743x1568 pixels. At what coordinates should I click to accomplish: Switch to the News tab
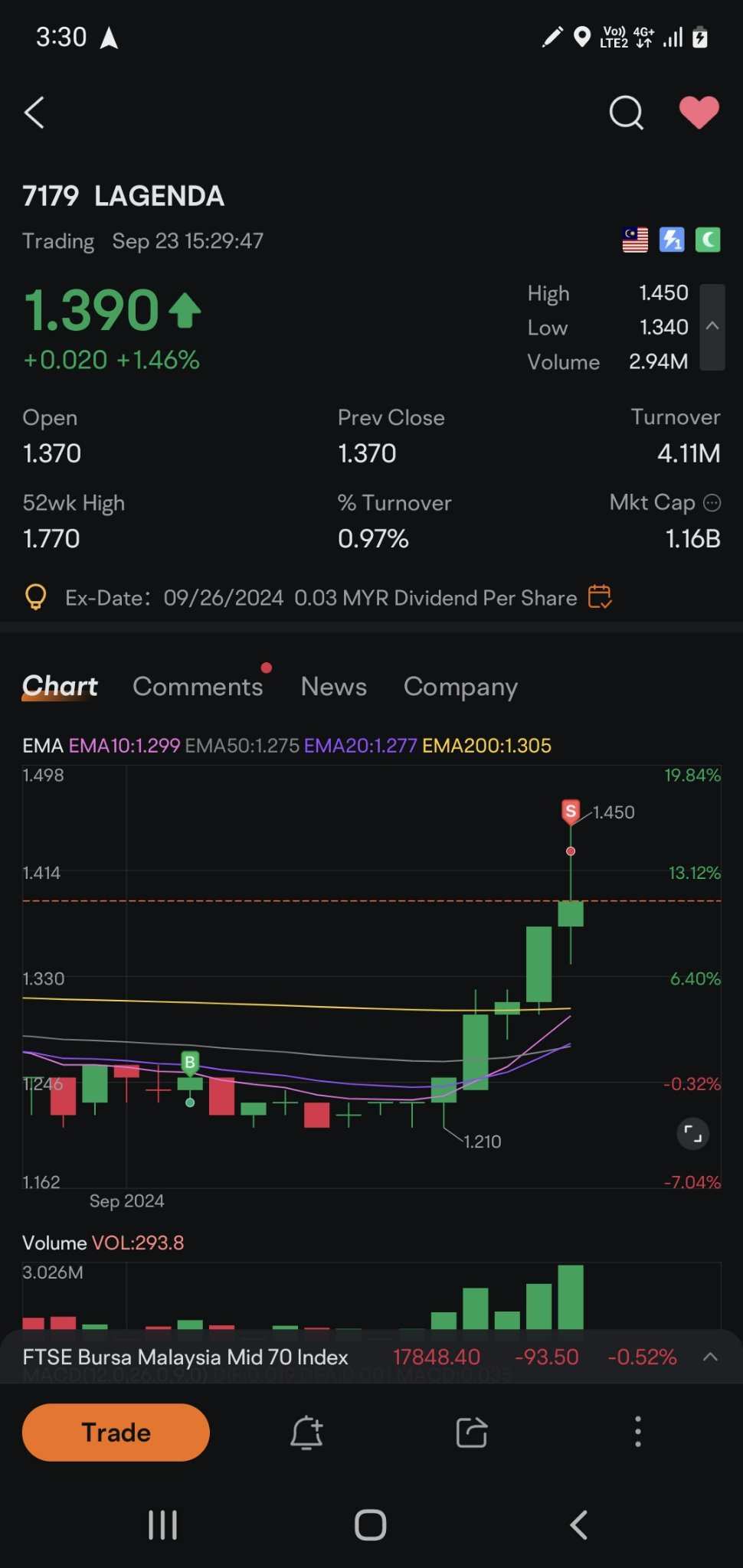pos(334,687)
